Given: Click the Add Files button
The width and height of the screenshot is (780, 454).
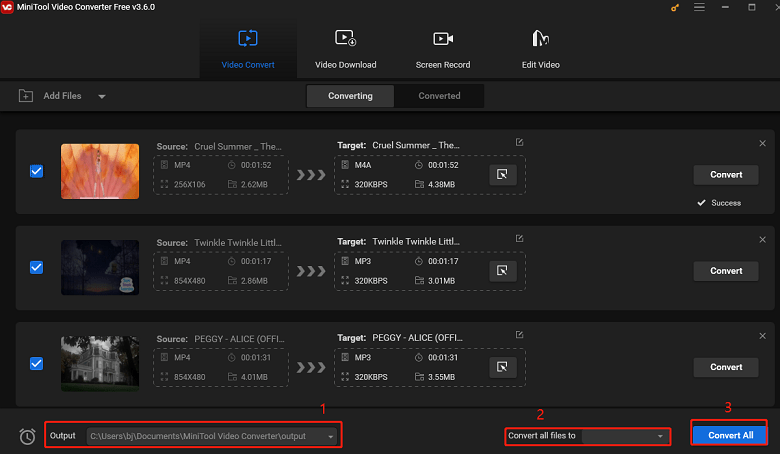Looking at the screenshot, I should click(62, 96).
